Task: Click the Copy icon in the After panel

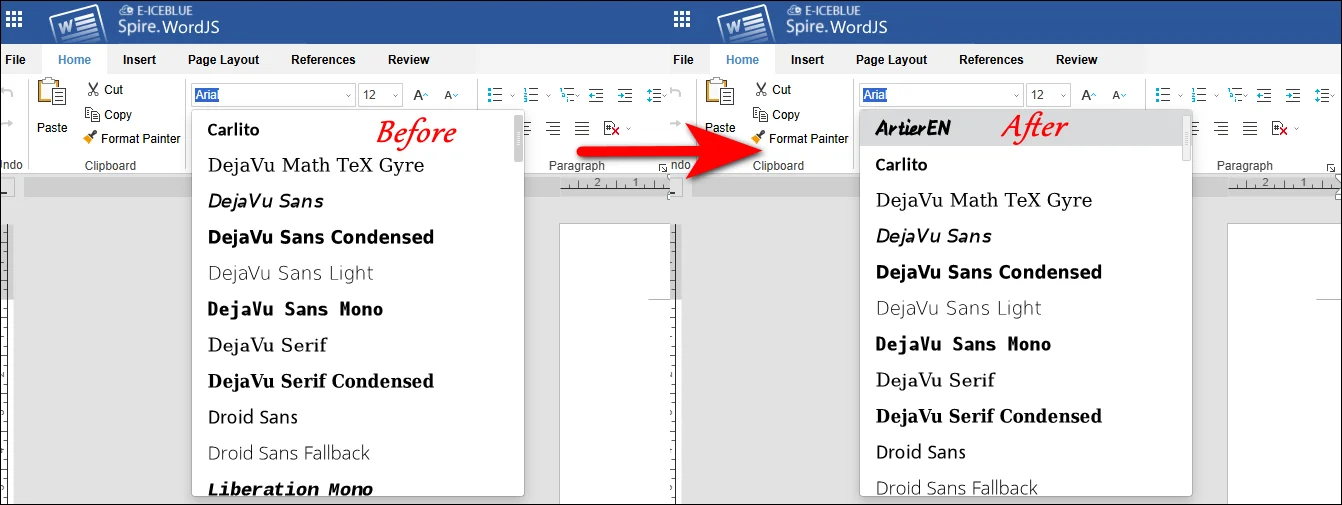Action: coord(761,114)
